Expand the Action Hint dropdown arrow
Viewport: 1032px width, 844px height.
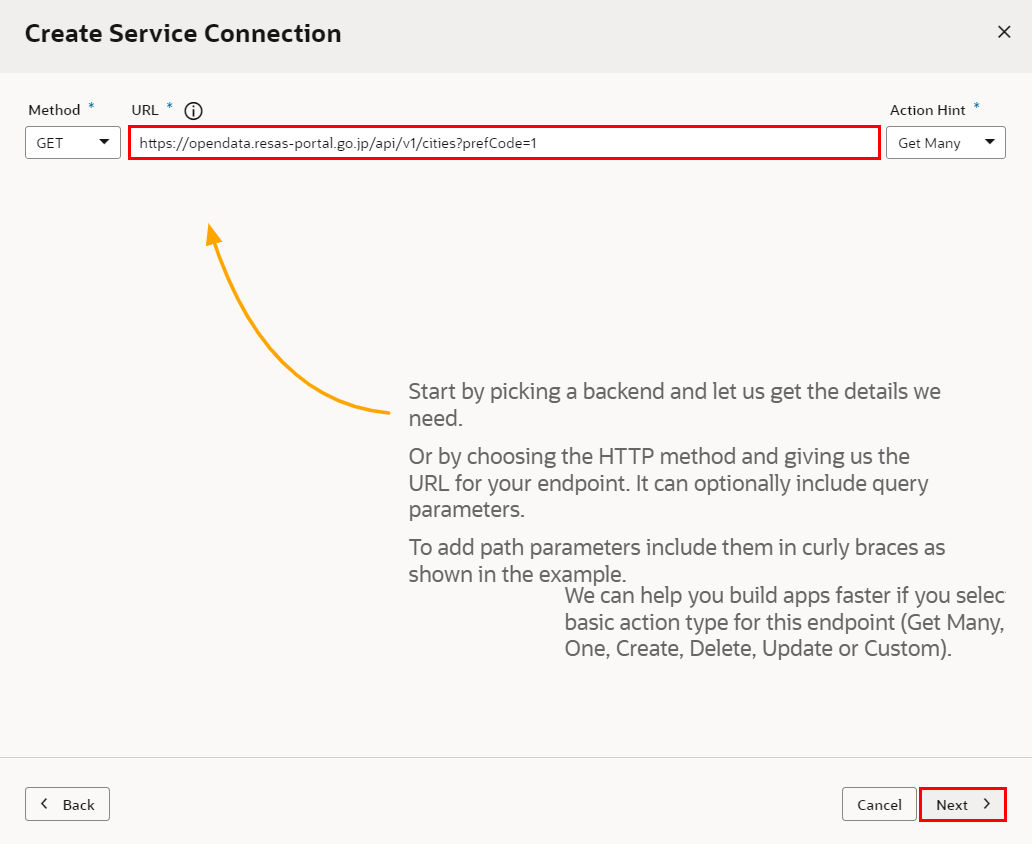pos(989,143)
